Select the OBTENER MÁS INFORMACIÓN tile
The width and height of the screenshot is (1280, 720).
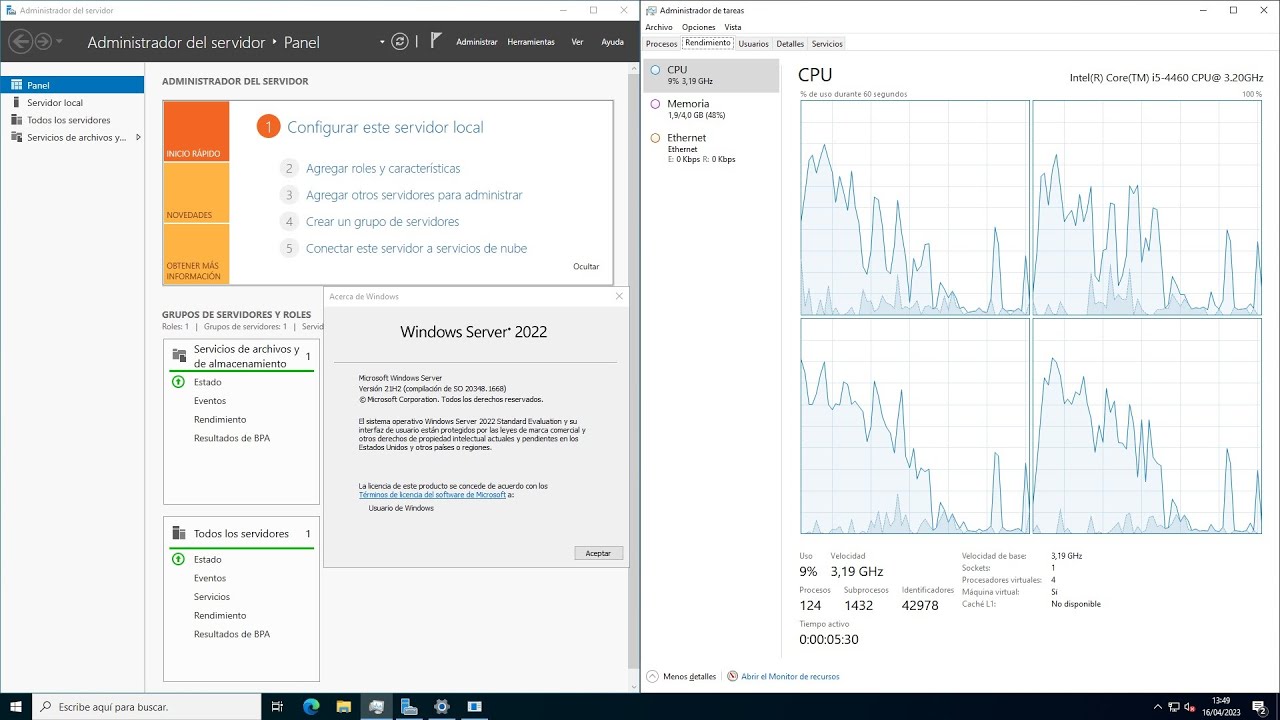(196, 254)
